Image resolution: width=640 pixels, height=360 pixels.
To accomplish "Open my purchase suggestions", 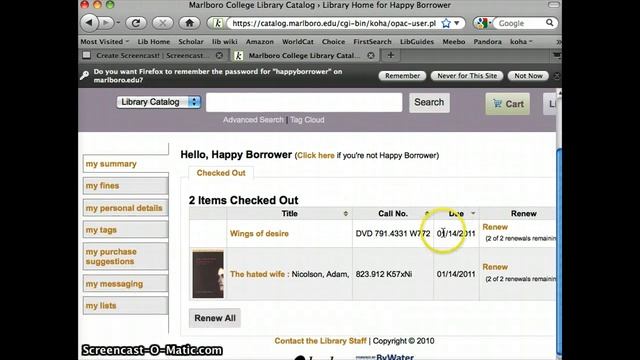I will tap(126, 256).
